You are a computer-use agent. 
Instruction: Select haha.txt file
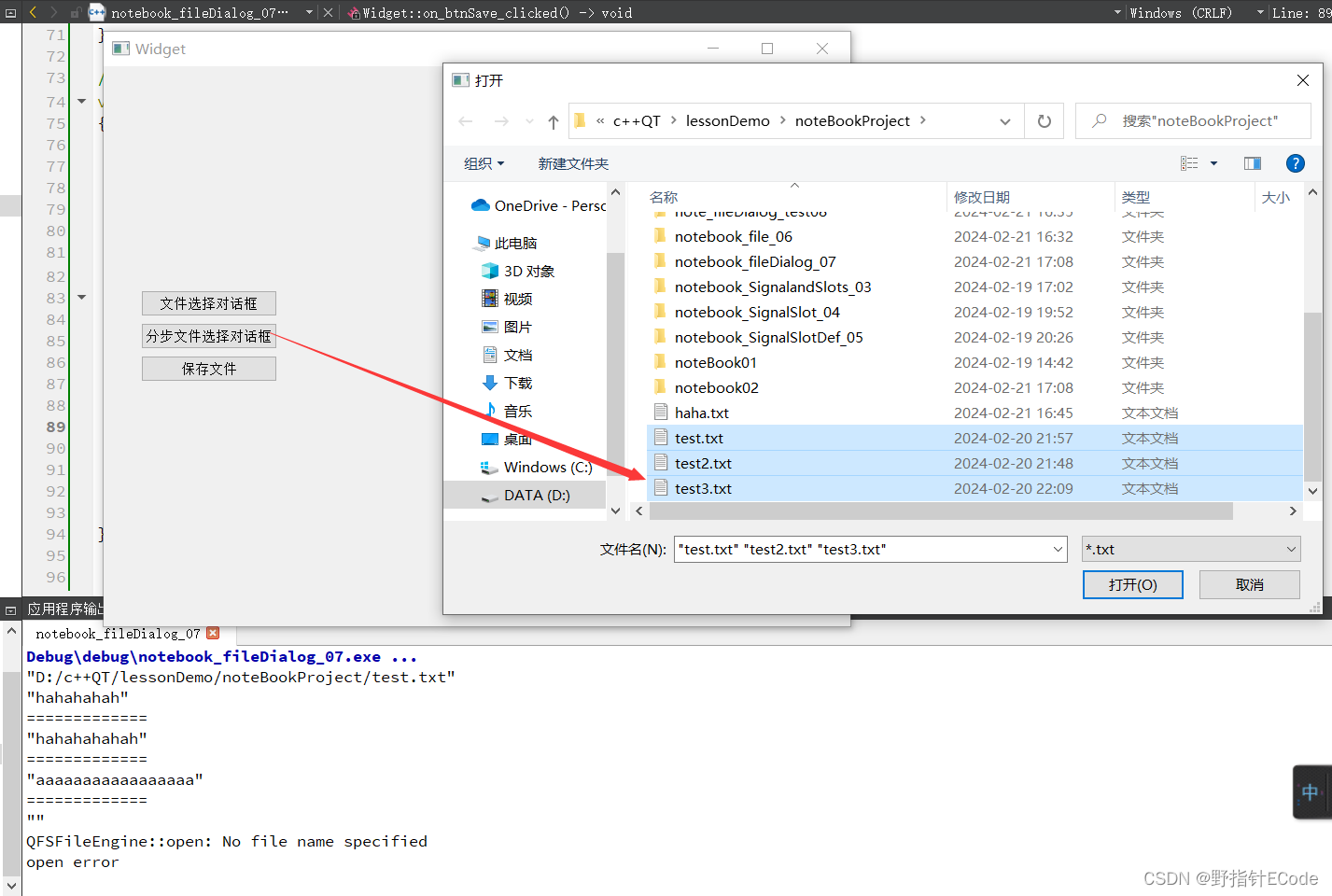[x=702, y=413]
